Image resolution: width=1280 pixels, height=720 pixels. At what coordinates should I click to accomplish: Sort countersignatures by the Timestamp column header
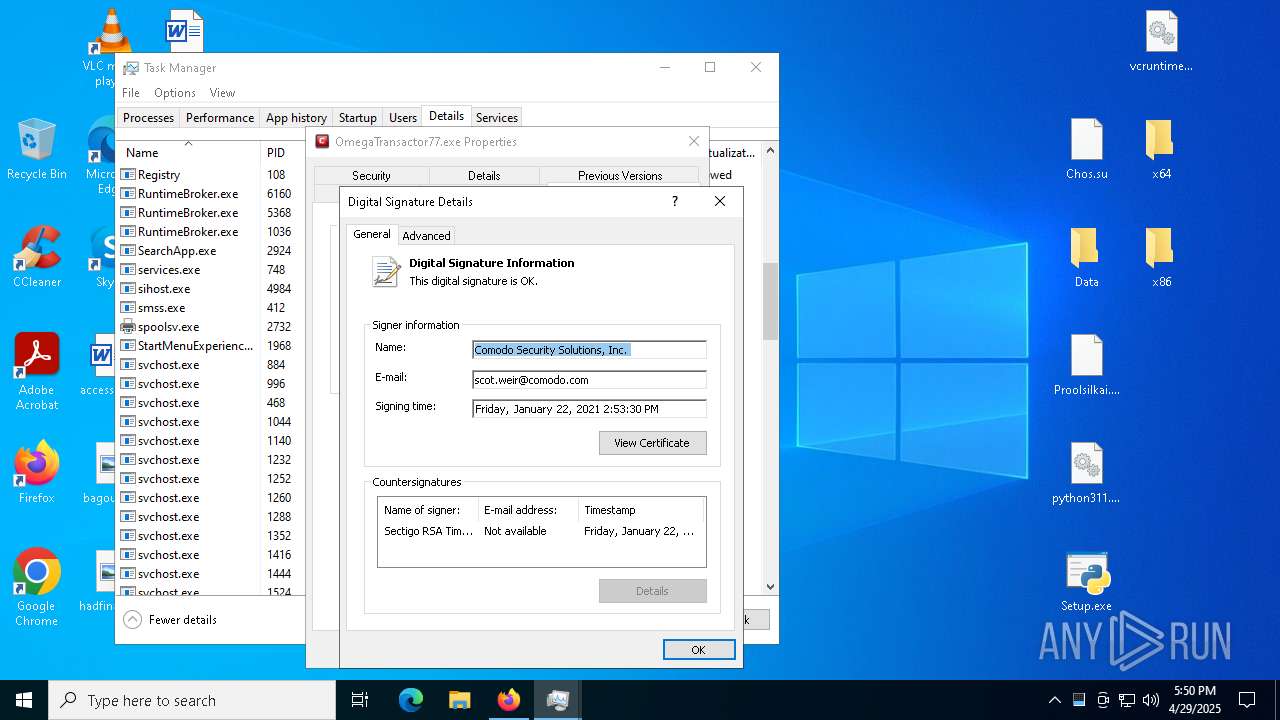pyautogui.click(x=642, y=510)
